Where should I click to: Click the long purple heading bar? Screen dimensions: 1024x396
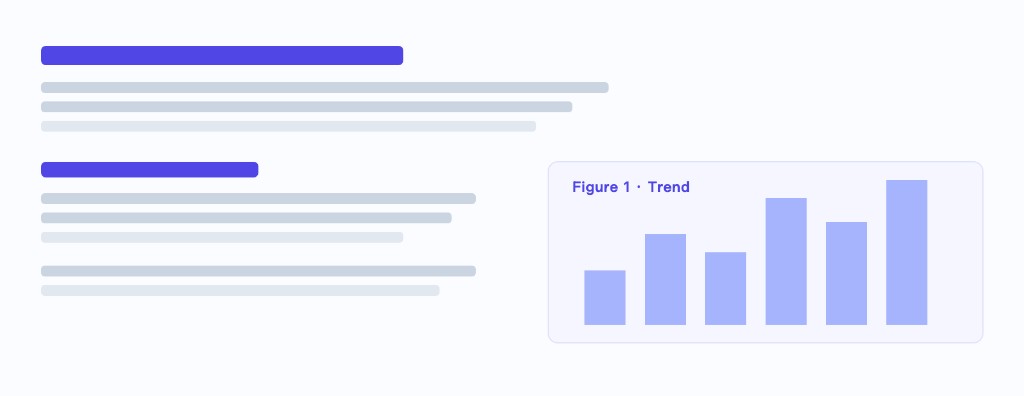tap(222, 56)
